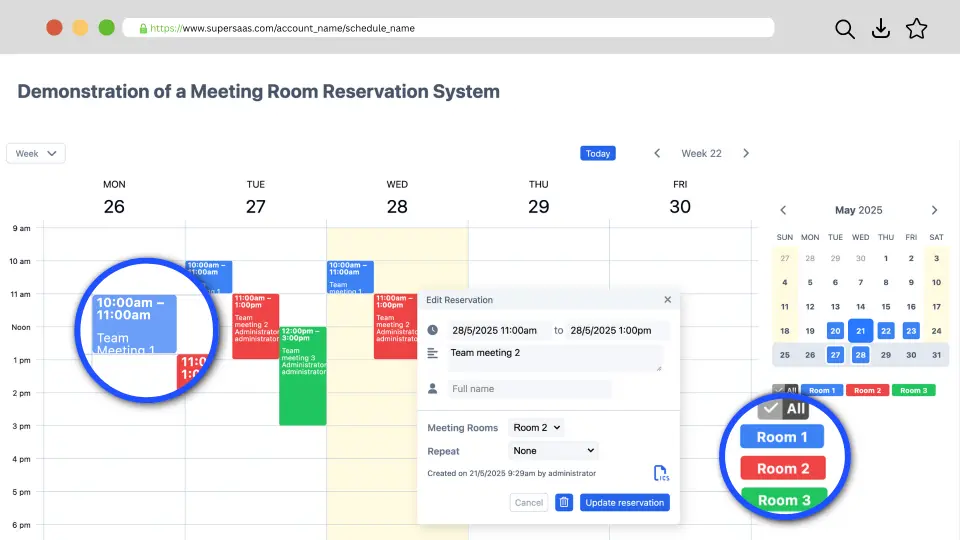Click the Full name input field
This screenshot has height=540, width=960.
(x=529, y=389)
